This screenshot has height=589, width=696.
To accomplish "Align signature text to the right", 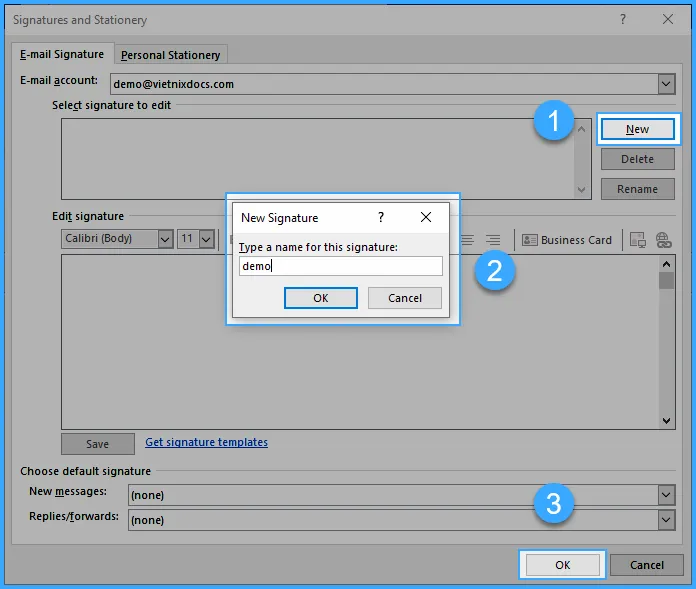I will click(493, 240).
